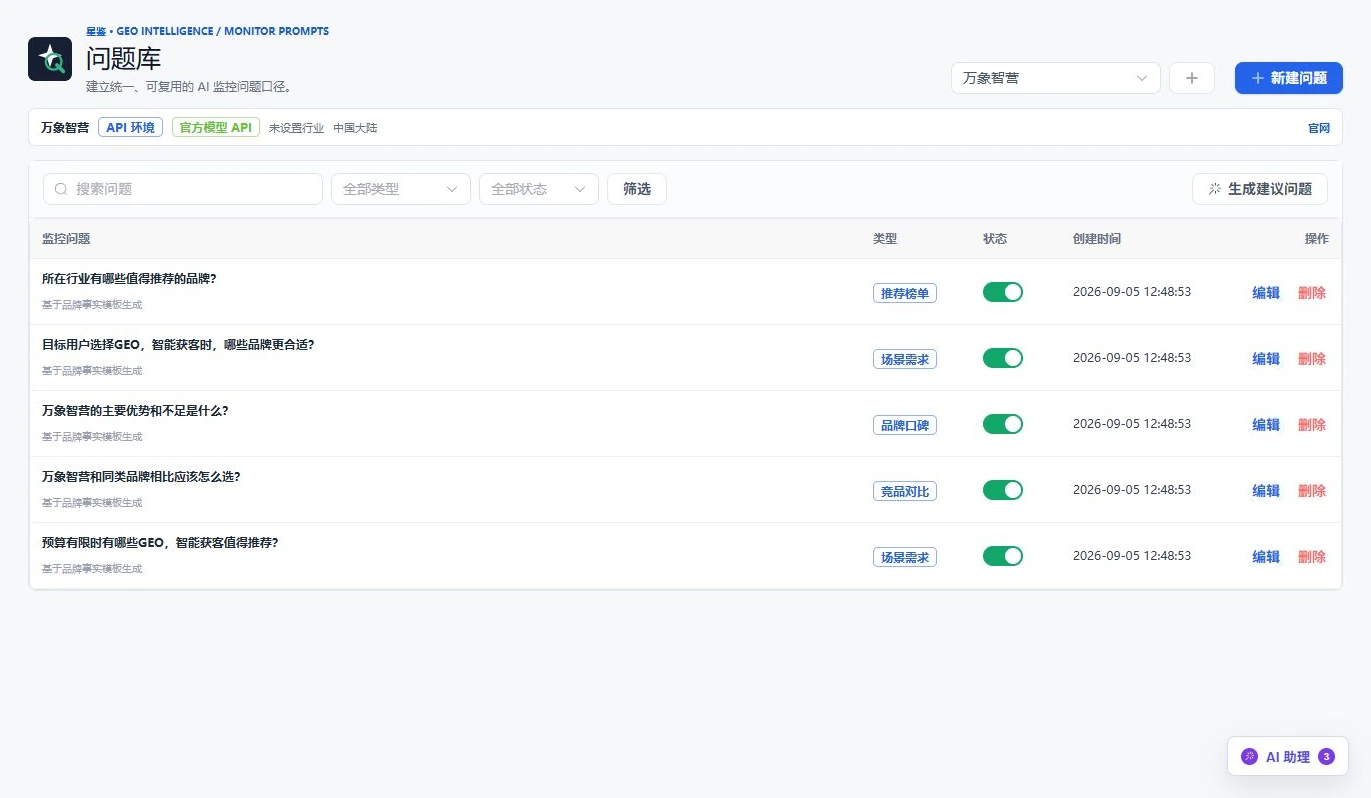1371x798 pixels.
Task: Click the plus icon button beside brand selector
Action: (x=1192, y=78)
